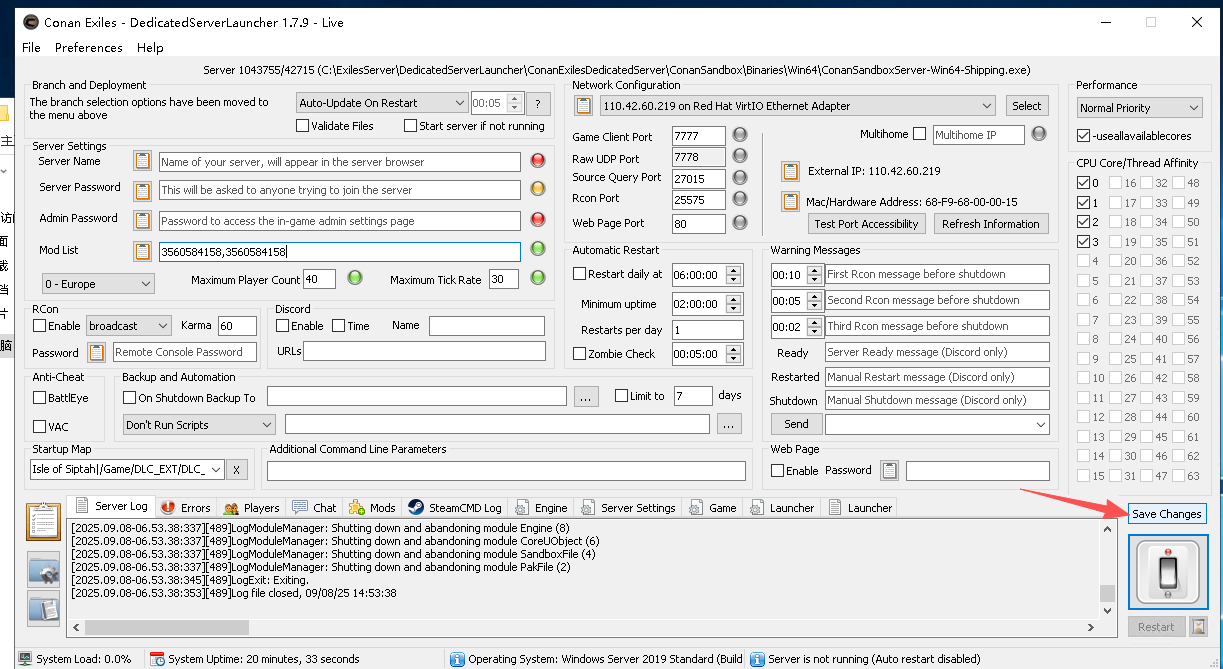Open the Don't Run Scripts dropdown
Image resolution: width=1223 pixels, height=669 pixels.
pyautogui.click(x=199, y=425)
